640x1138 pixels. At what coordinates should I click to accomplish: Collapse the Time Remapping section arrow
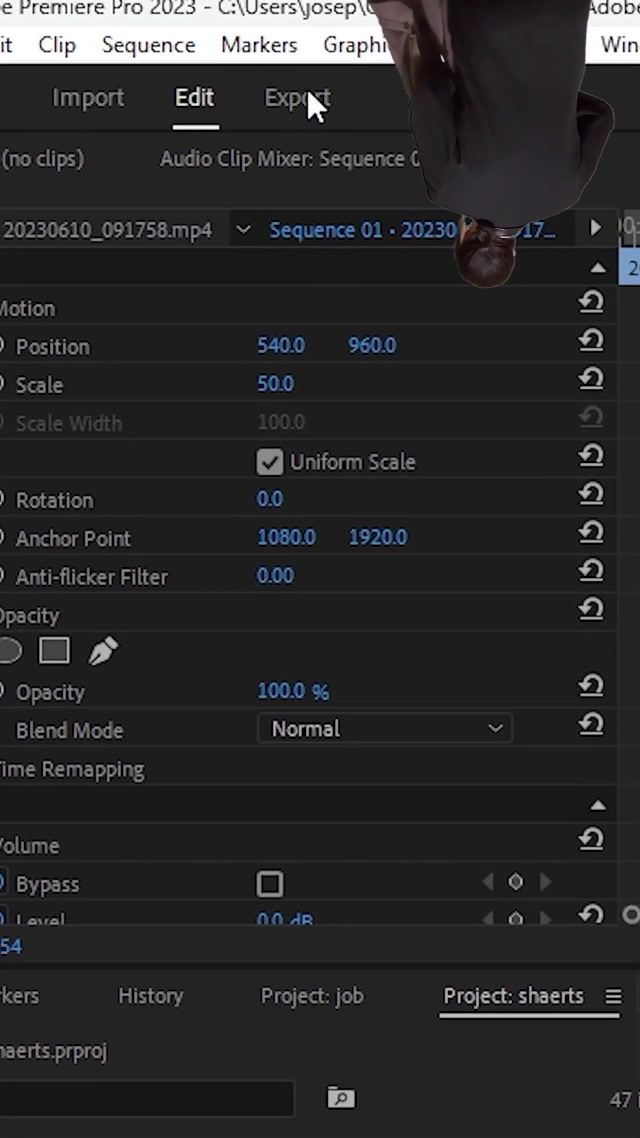[598, 805]
